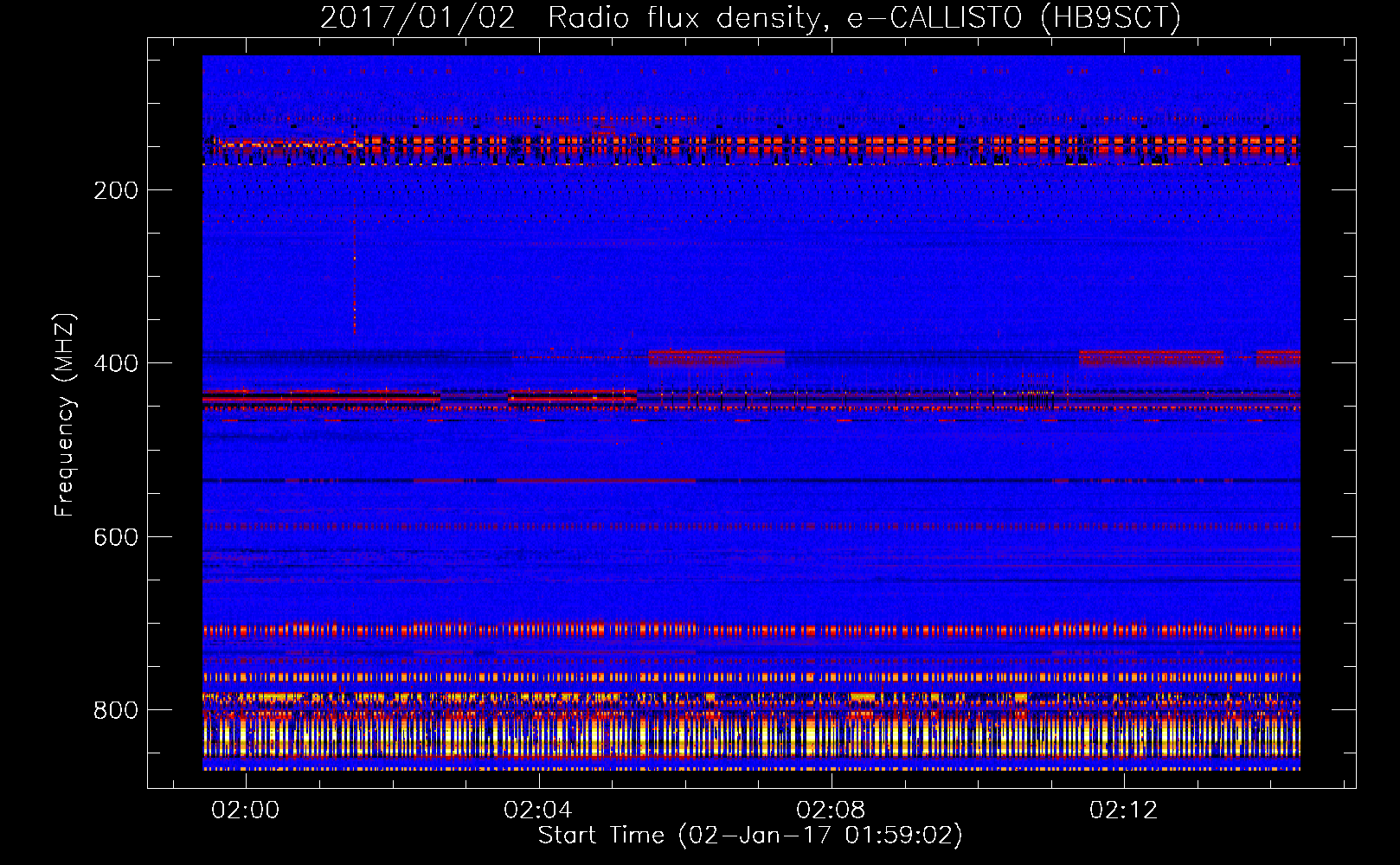The height and width of the screenshot is (865, 1400).
Task: Click the 02:12 time tick label
Action: click(1123, 811)
